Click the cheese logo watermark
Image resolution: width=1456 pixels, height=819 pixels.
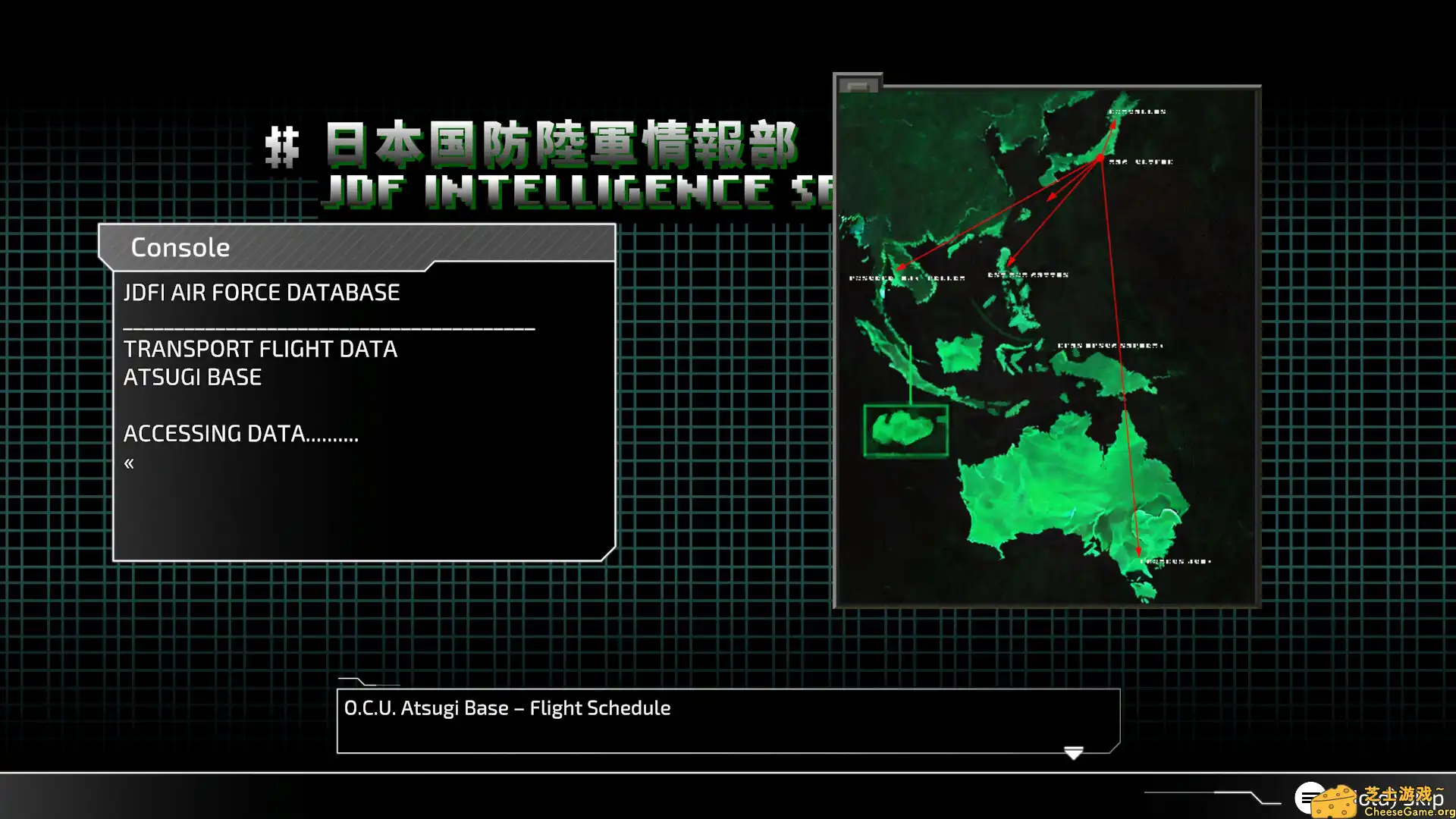(x=1335, y=803)
